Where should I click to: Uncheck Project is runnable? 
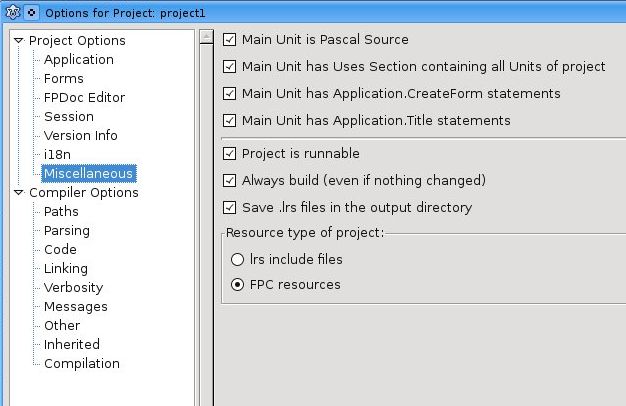pos(231,154)
